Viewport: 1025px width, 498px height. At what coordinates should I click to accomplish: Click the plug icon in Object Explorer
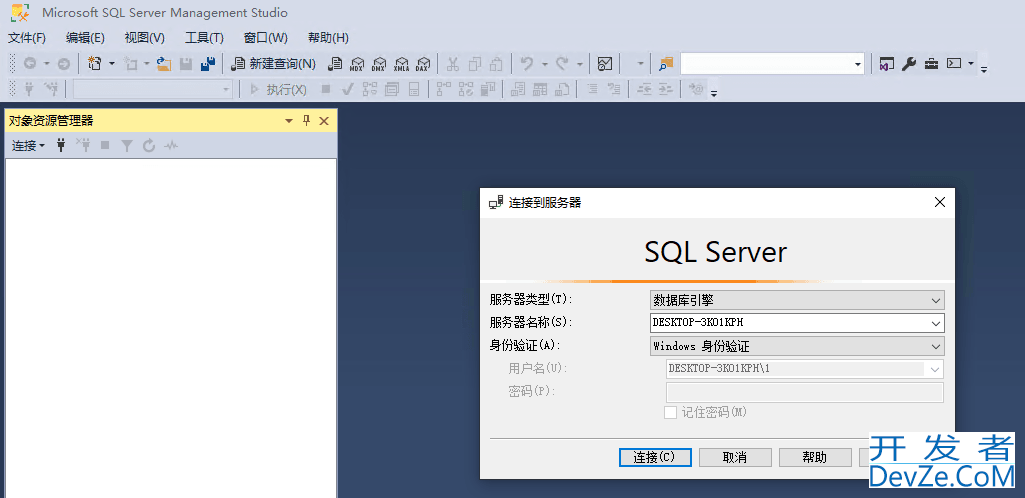tap(61, 146)
